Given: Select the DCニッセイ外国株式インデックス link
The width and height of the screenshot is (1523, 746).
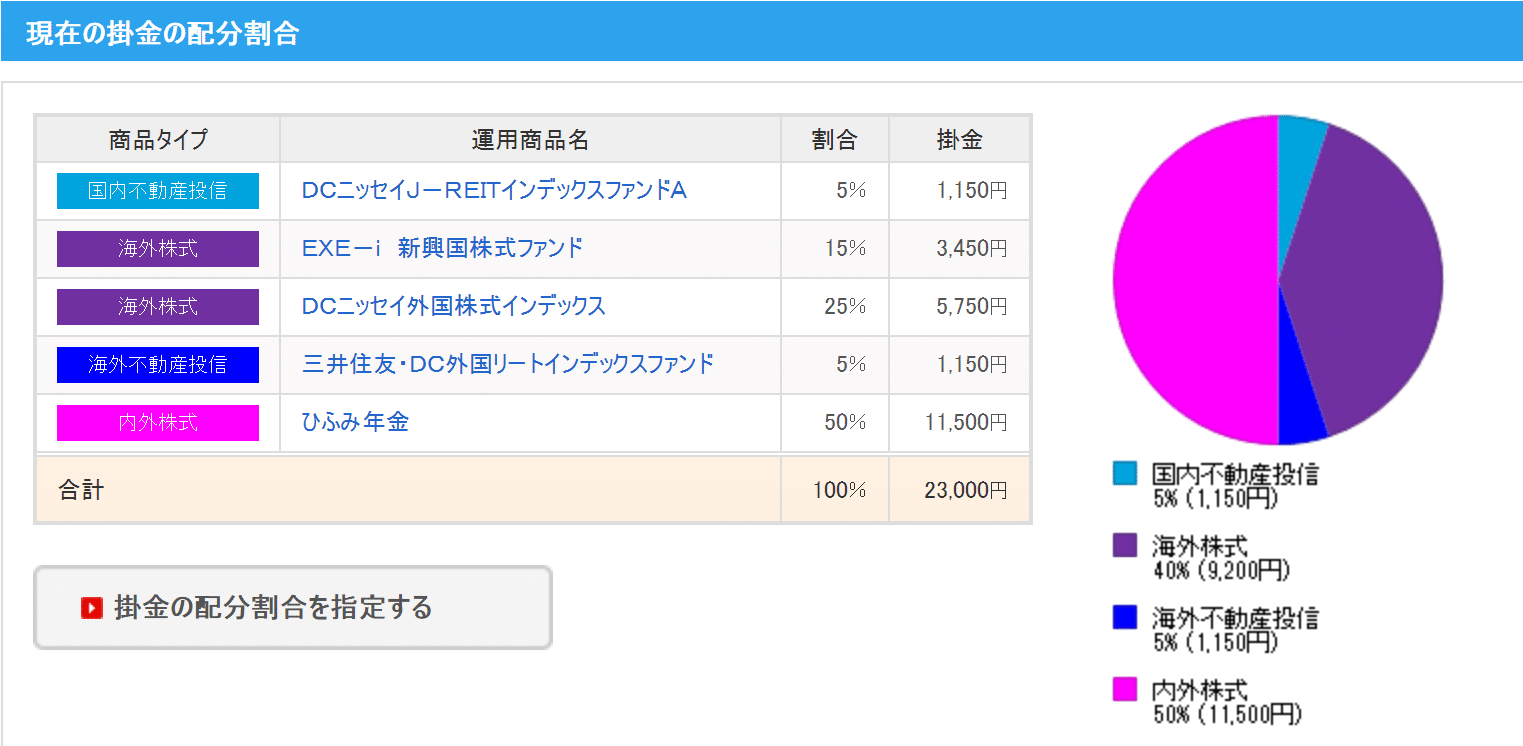Looking at the screenshot, I should 454,306.
